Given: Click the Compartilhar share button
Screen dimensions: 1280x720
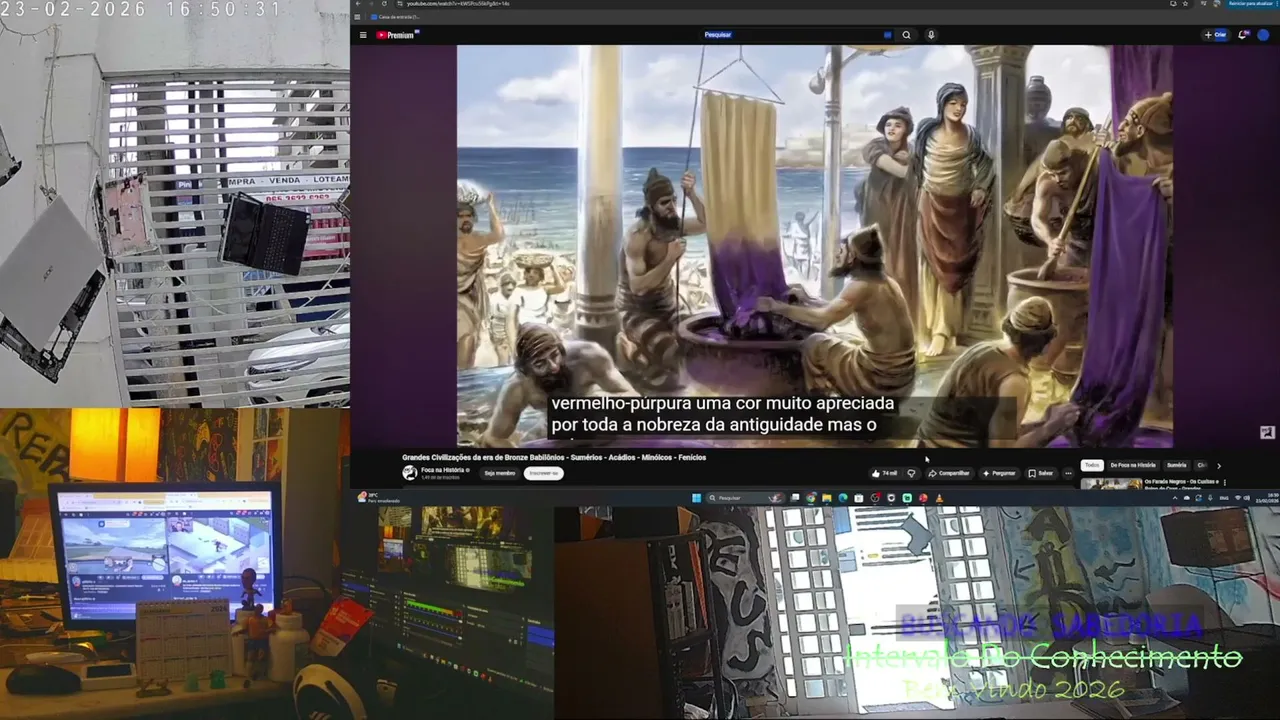Looking at the screenshot, I should click(x=950, y=473).
